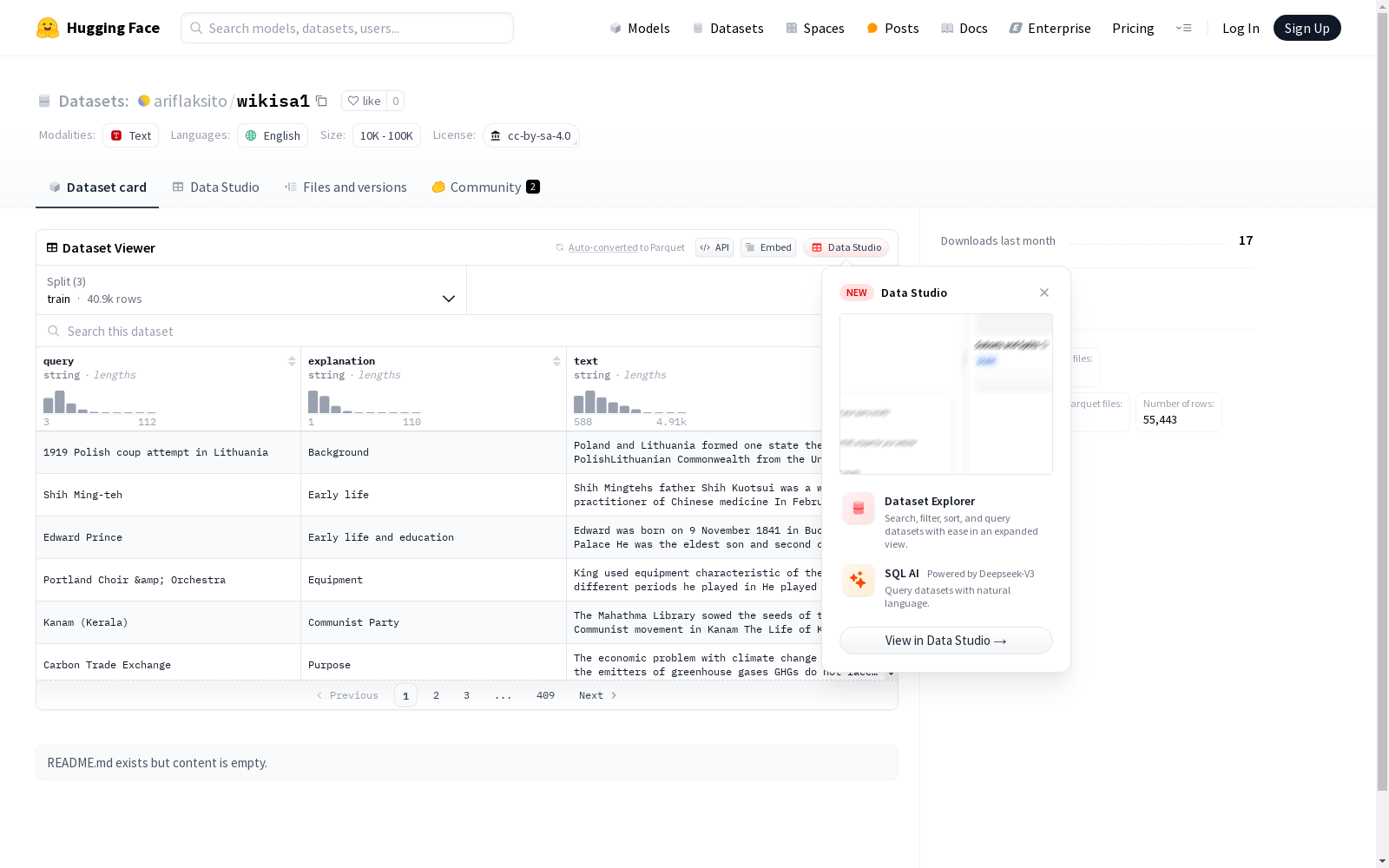Click the '1919 Polish coup attempt in Lithuania' cell

coord(168,452)
